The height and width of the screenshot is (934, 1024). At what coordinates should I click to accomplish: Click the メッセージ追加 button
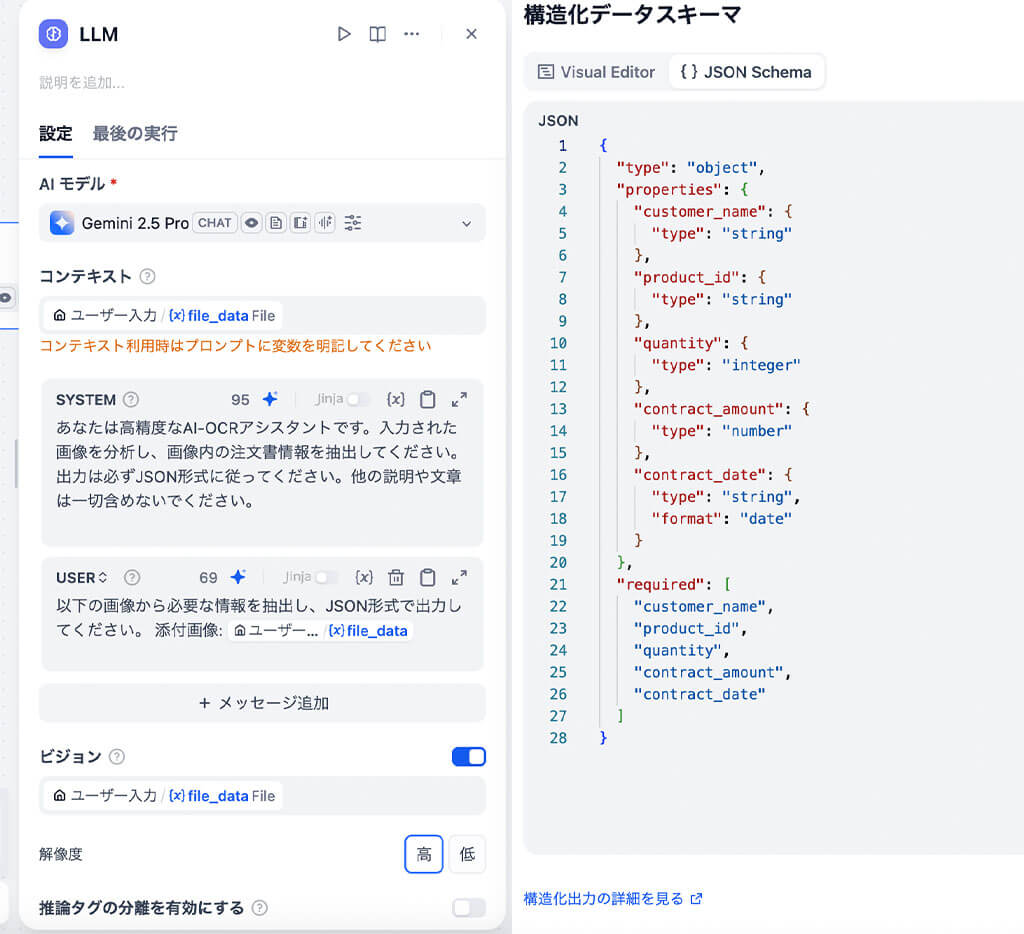point(262,703)
